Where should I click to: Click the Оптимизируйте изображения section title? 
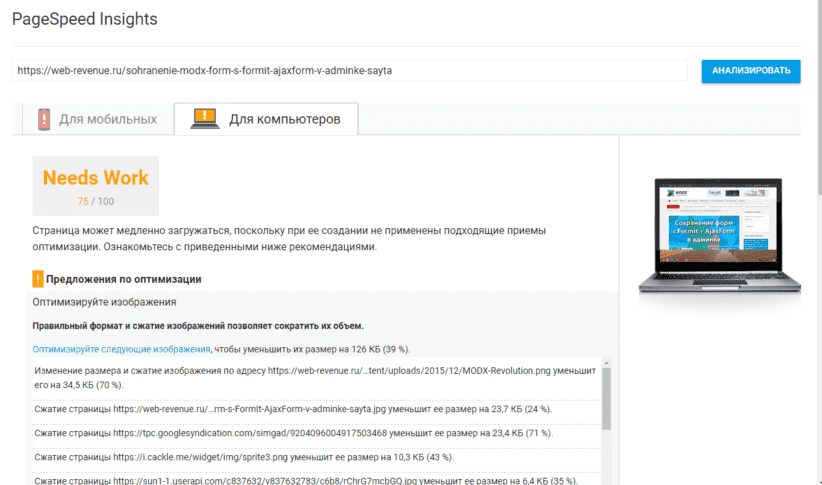click(x=104, y=302)
